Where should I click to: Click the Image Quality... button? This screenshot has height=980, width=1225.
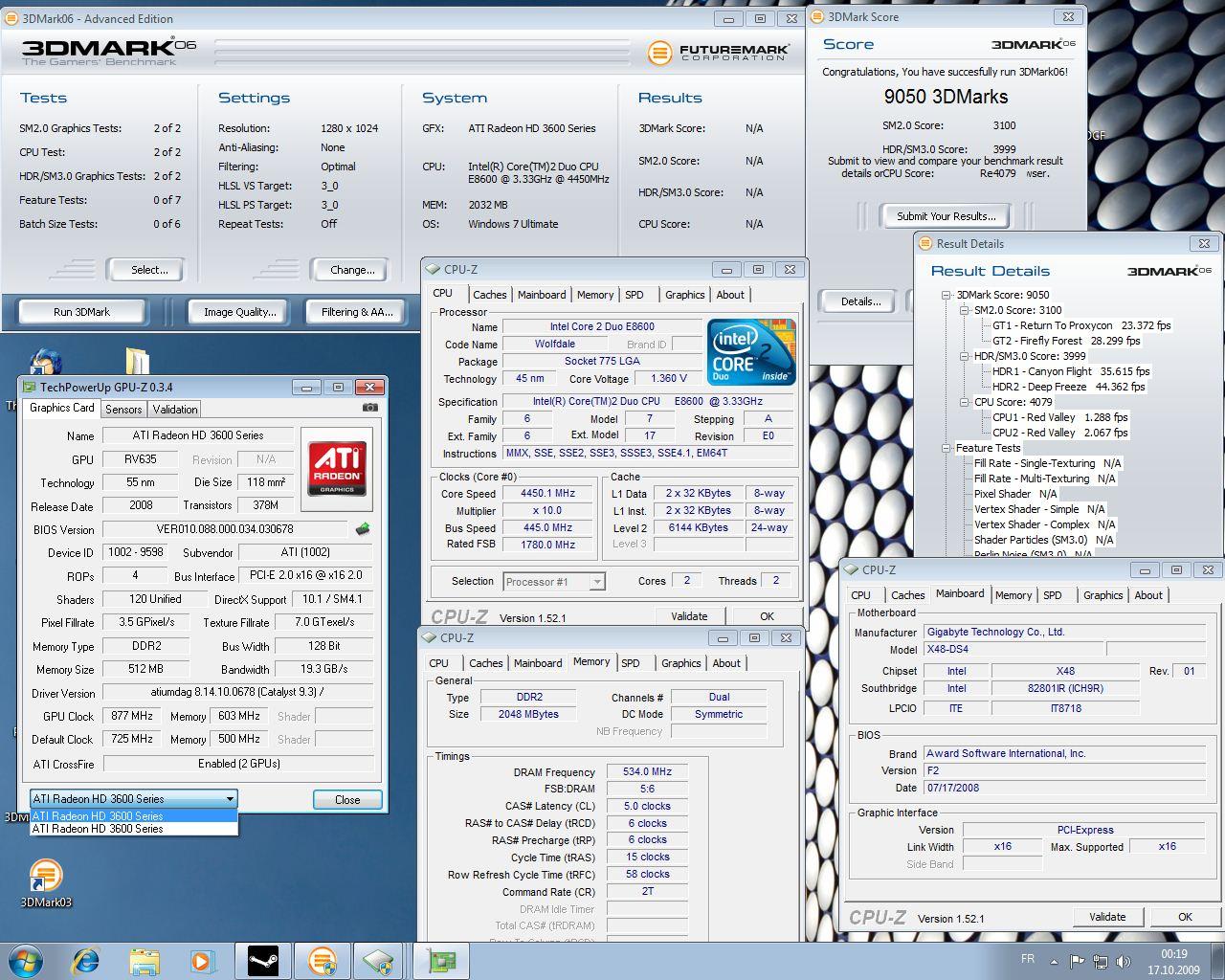pyautogui.click(x=239, y=312)
